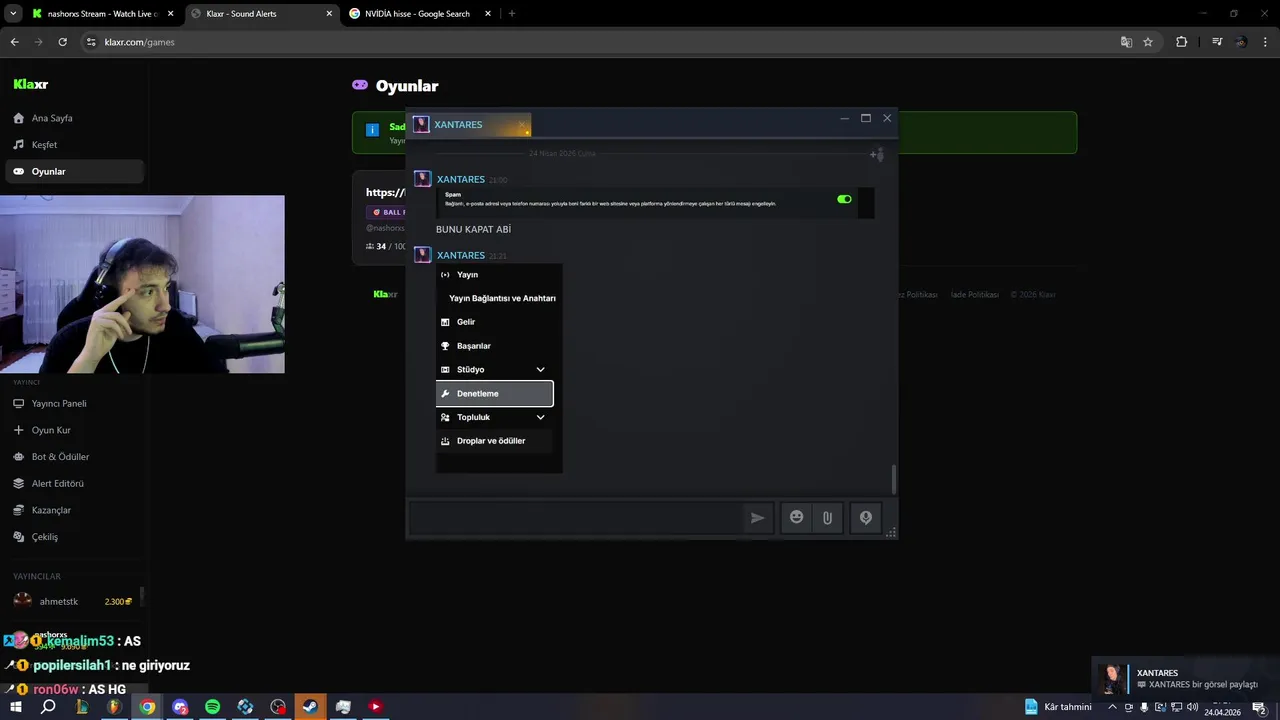Open Spotify from taskbar
The width and height of the screenshot is (1280, 720).
click(212, 707)
